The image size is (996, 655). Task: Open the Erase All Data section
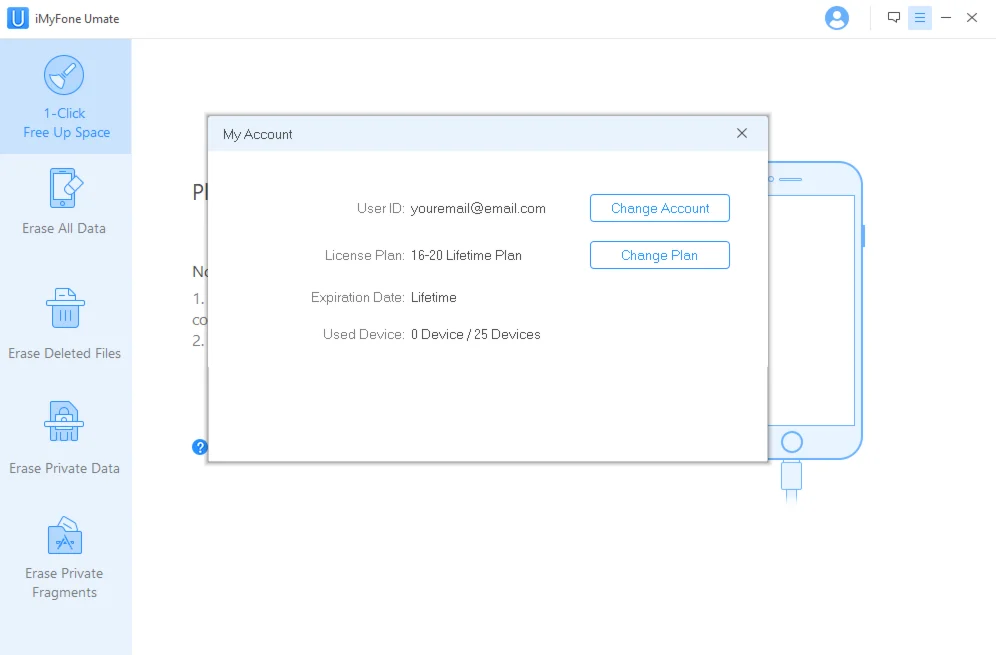point(64,201)
